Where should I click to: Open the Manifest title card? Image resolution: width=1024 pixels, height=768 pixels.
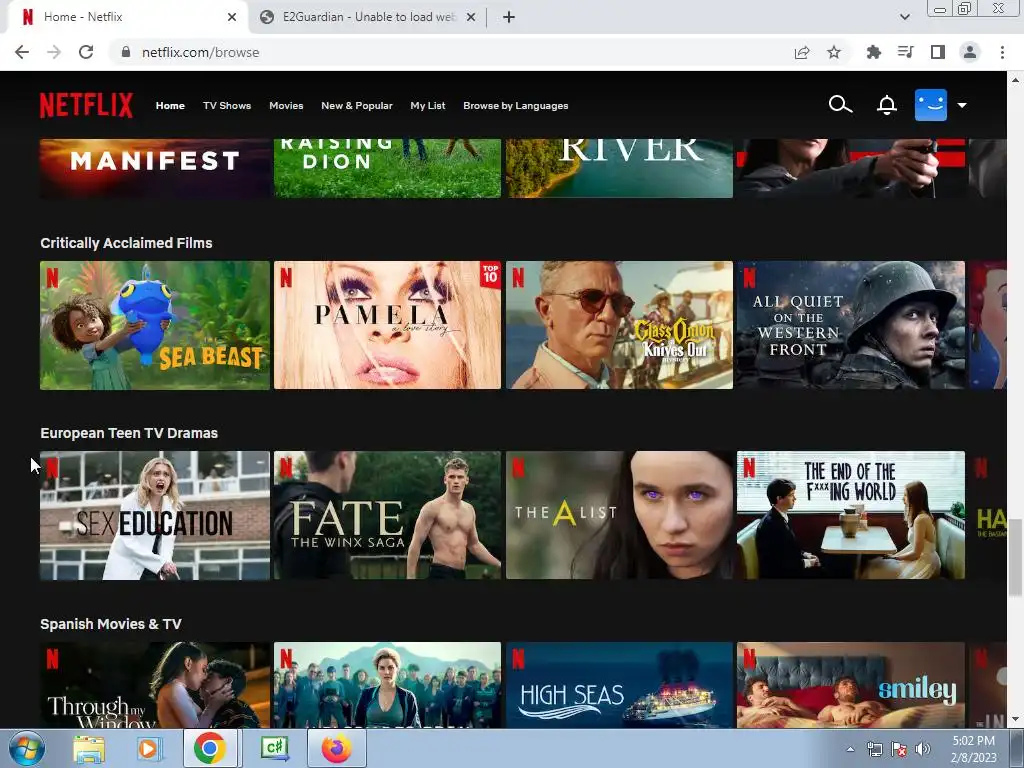pos(155,168)
